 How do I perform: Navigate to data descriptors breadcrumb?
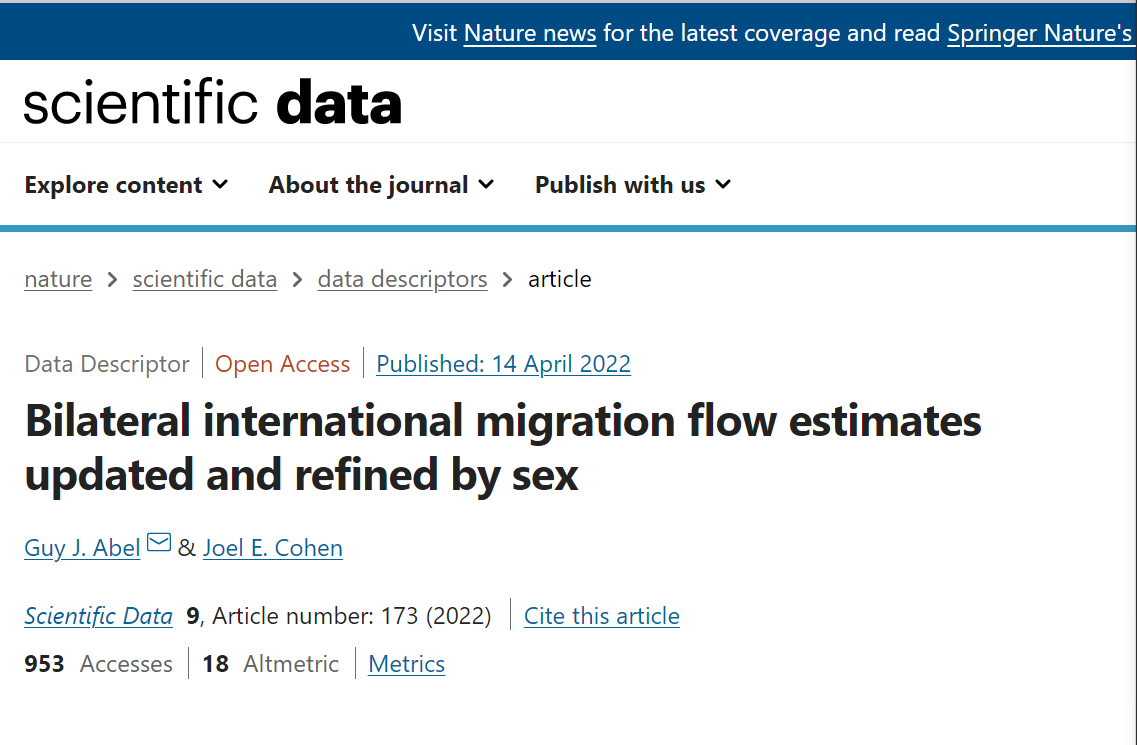(402, 280)
